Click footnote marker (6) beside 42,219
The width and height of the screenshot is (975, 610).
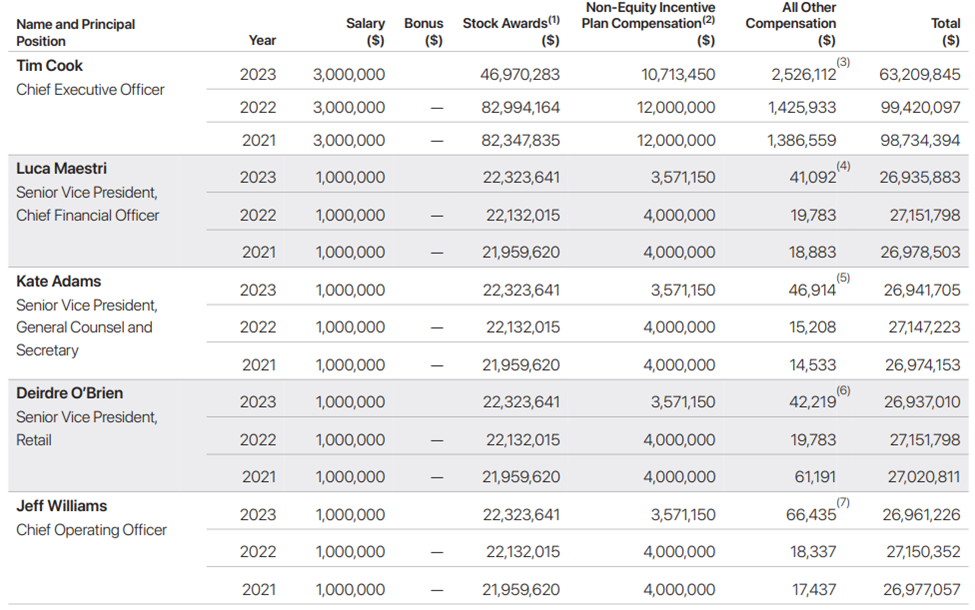[x=843, y=390]
